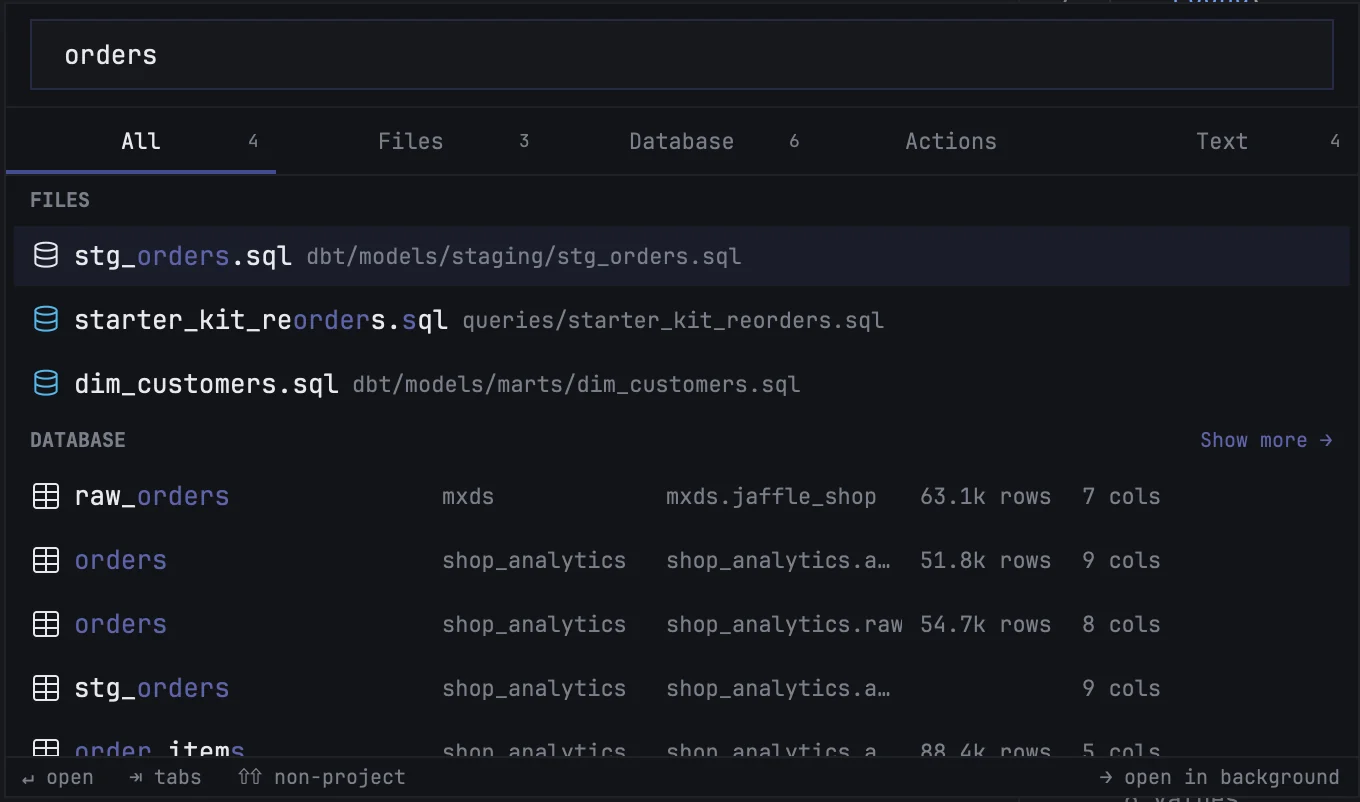Viewport: 1360px width, 802px height.
Task: Focus the search field containing orders
Action: tap(682, 54)
